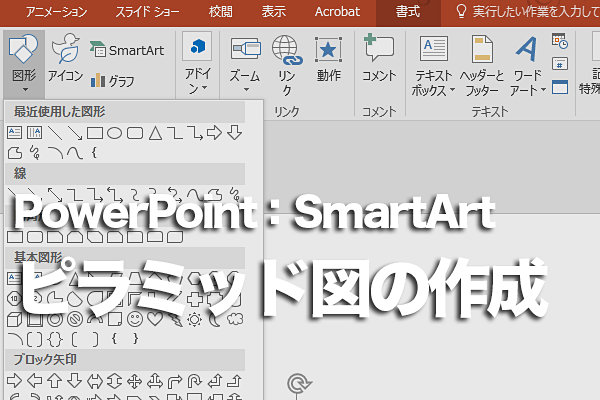The height and width of the screenshot is (400, 600).
Task: Insert a hyperlink with リンク
Action: (x=287, y=65)
